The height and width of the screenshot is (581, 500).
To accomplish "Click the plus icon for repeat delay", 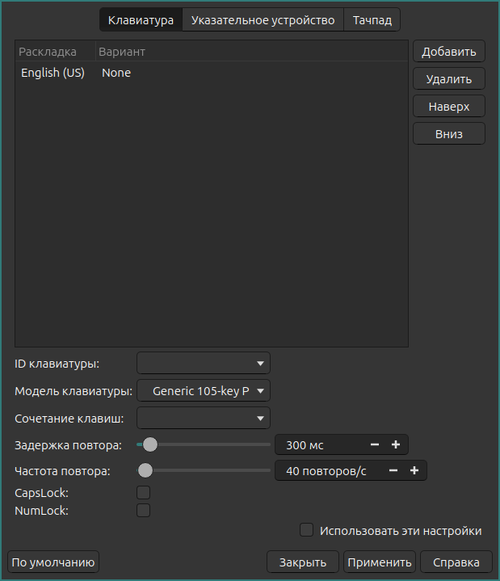I will (395, 445).
